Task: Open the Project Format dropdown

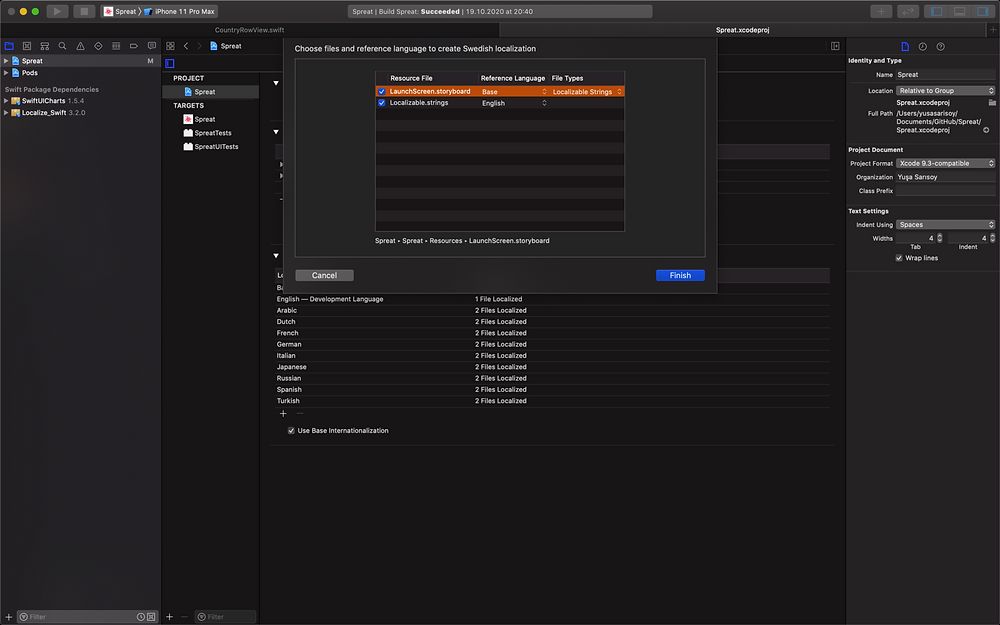Action: point(945,163)
